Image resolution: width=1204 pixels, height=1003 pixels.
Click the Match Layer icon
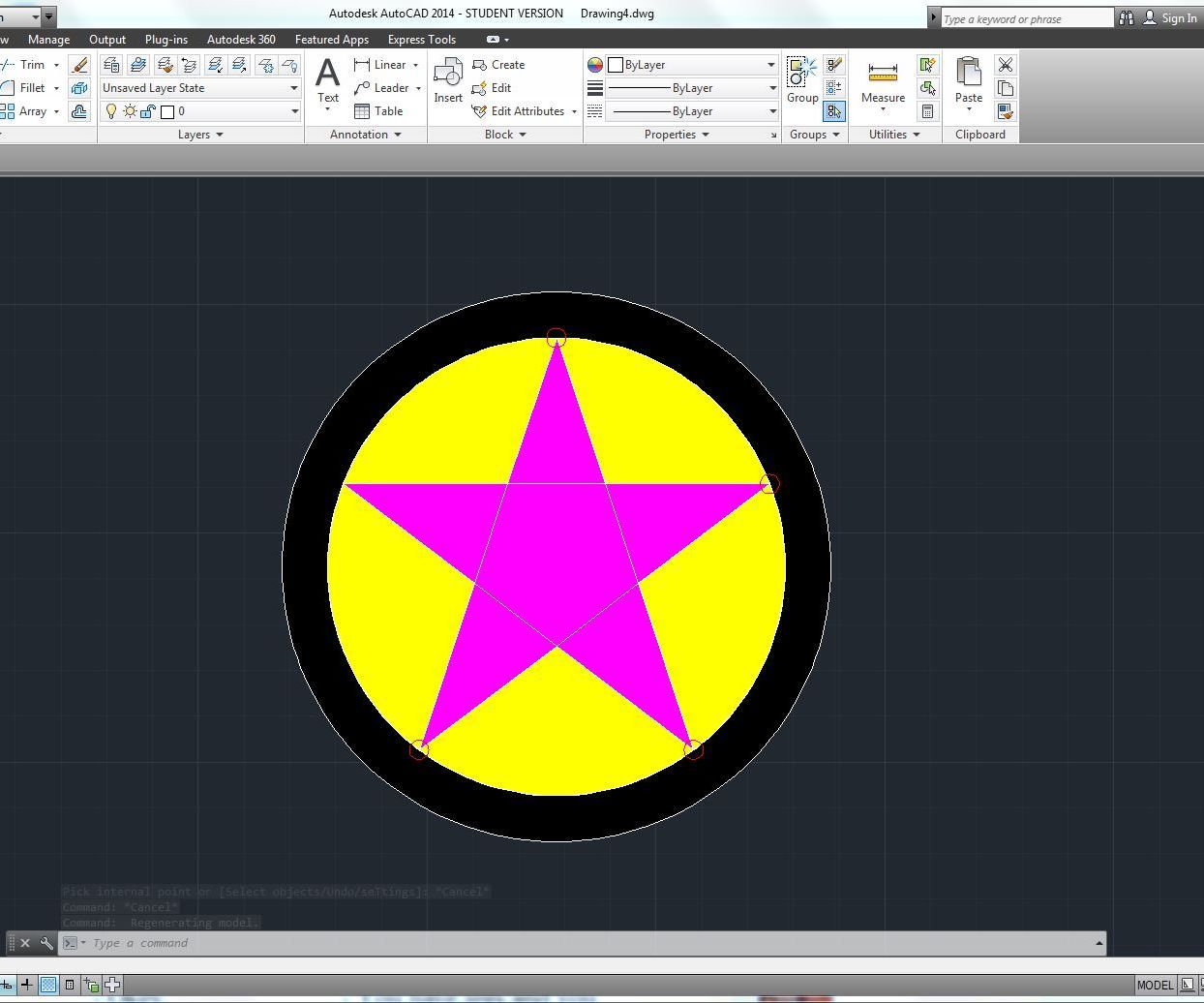[x=165, y=65]
